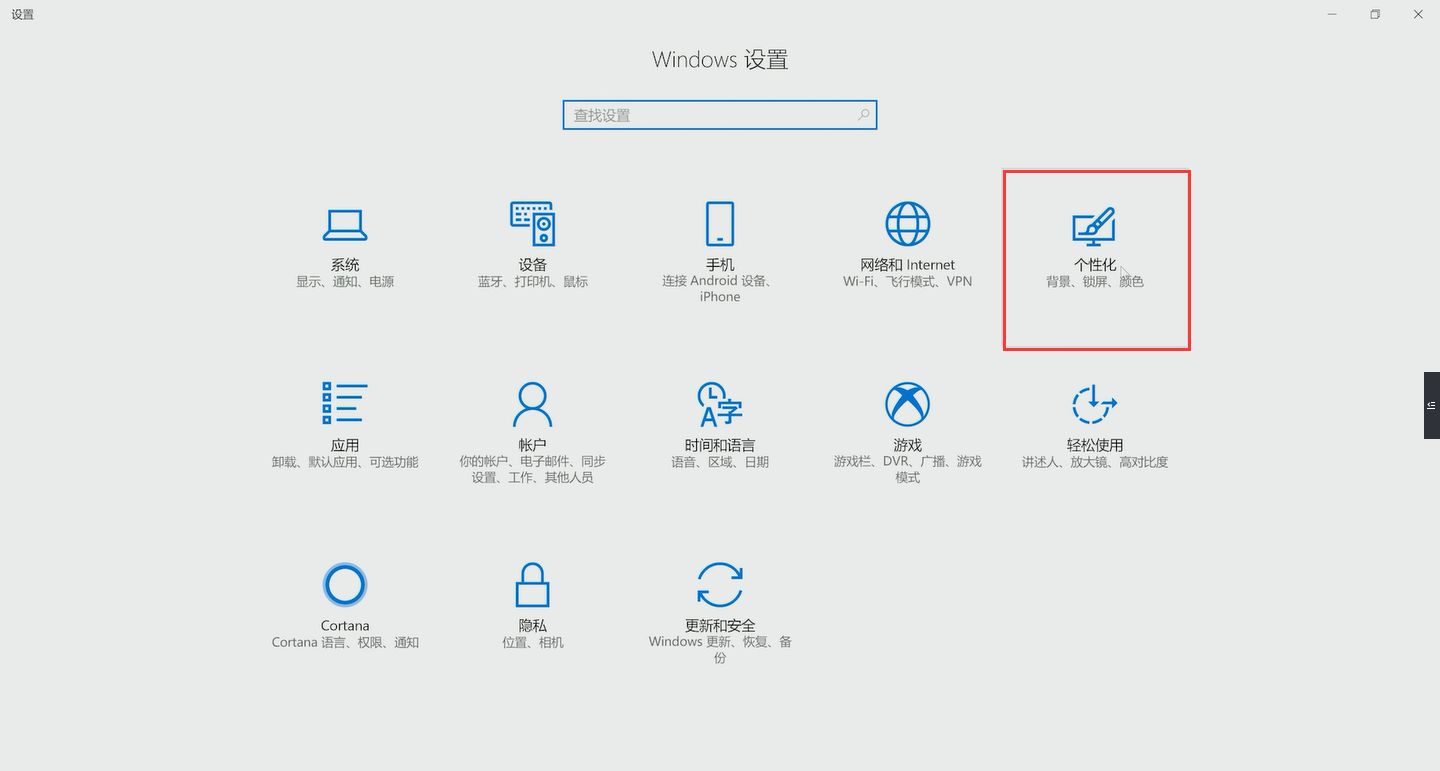Click description 游戏栏、DVR、广播、游戏模式

907,469
